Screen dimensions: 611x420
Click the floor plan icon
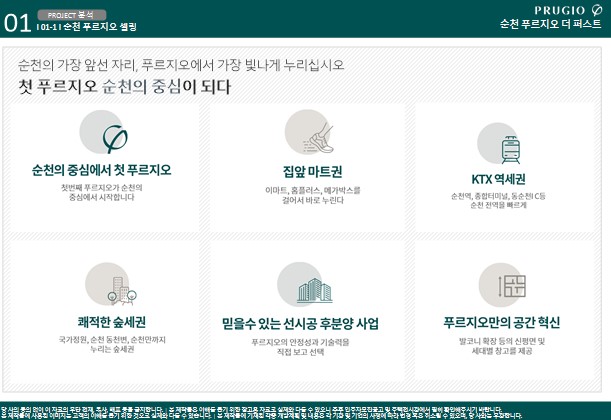[512, 286]
